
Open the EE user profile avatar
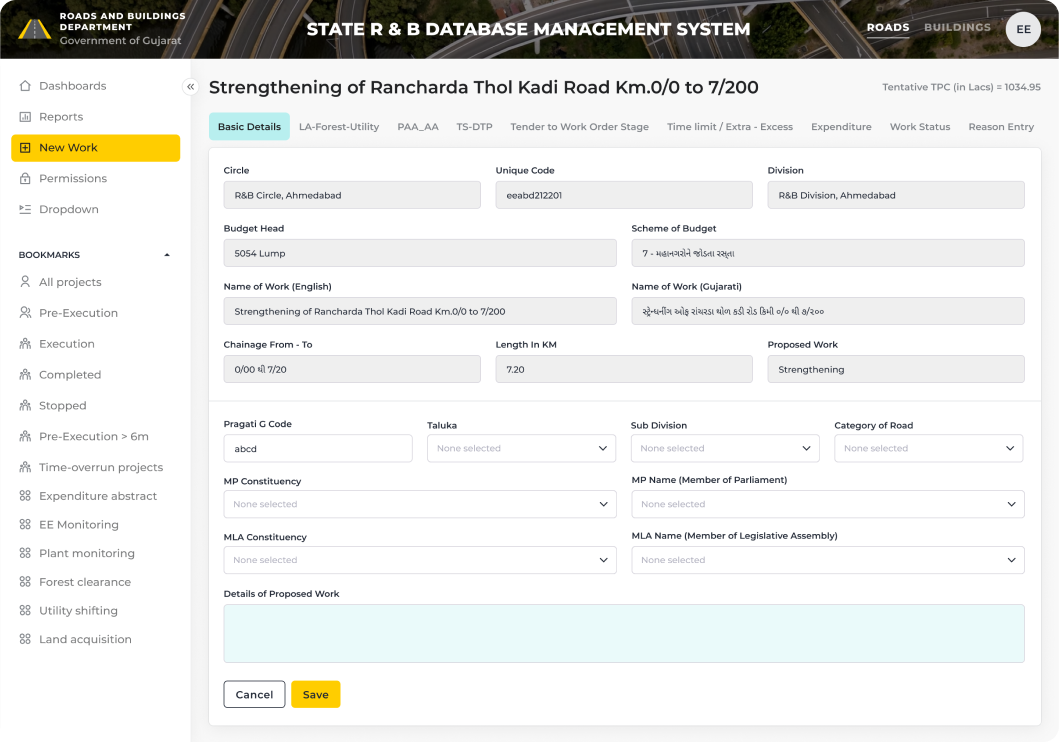pyautogui.click(x=1023, y=29)
